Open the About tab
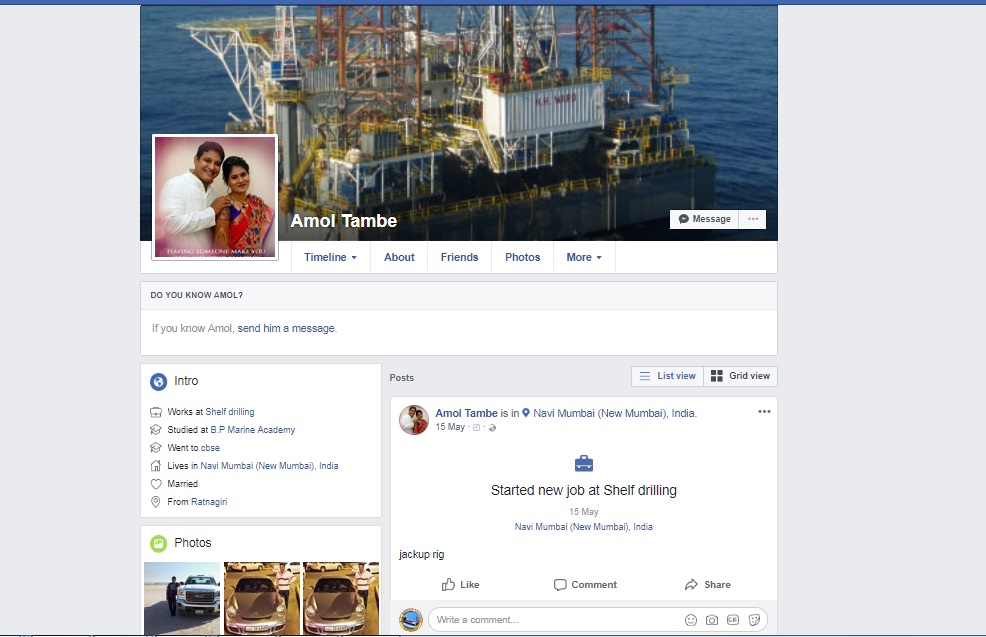The image size is (986, 637). click(399, 257)
